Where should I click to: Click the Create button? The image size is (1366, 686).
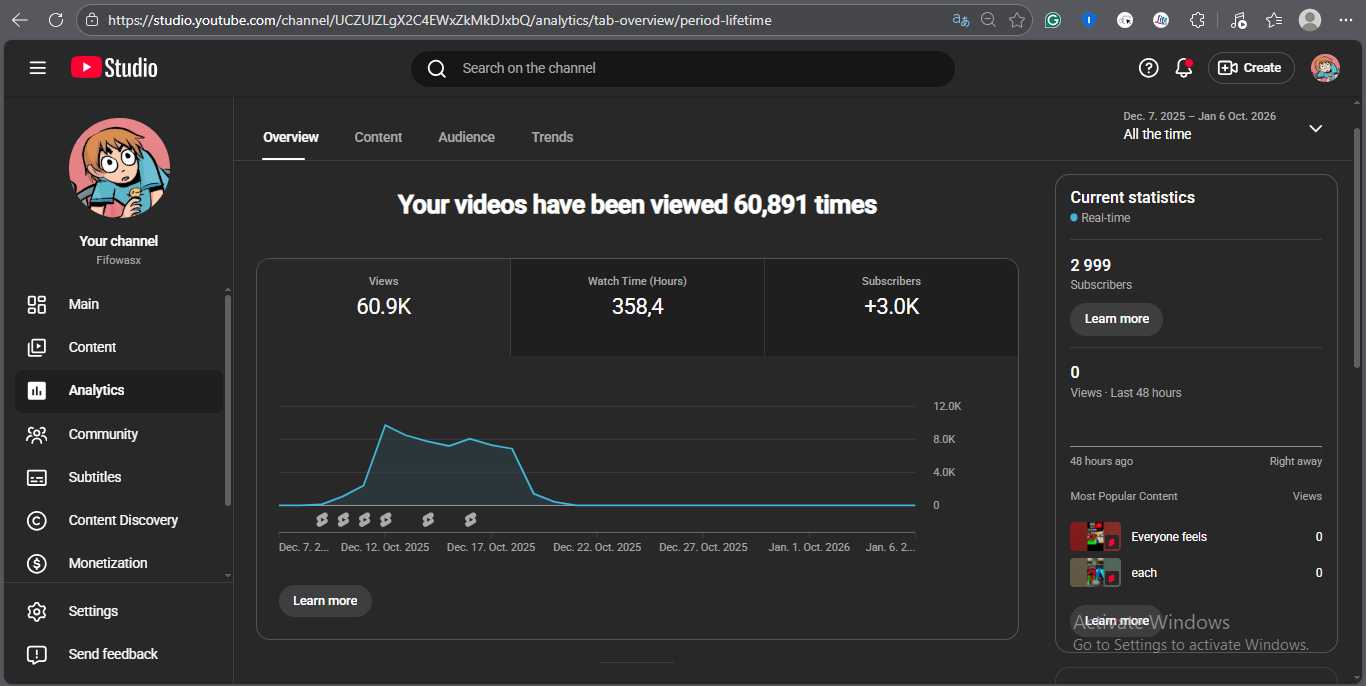(1250, 68)
